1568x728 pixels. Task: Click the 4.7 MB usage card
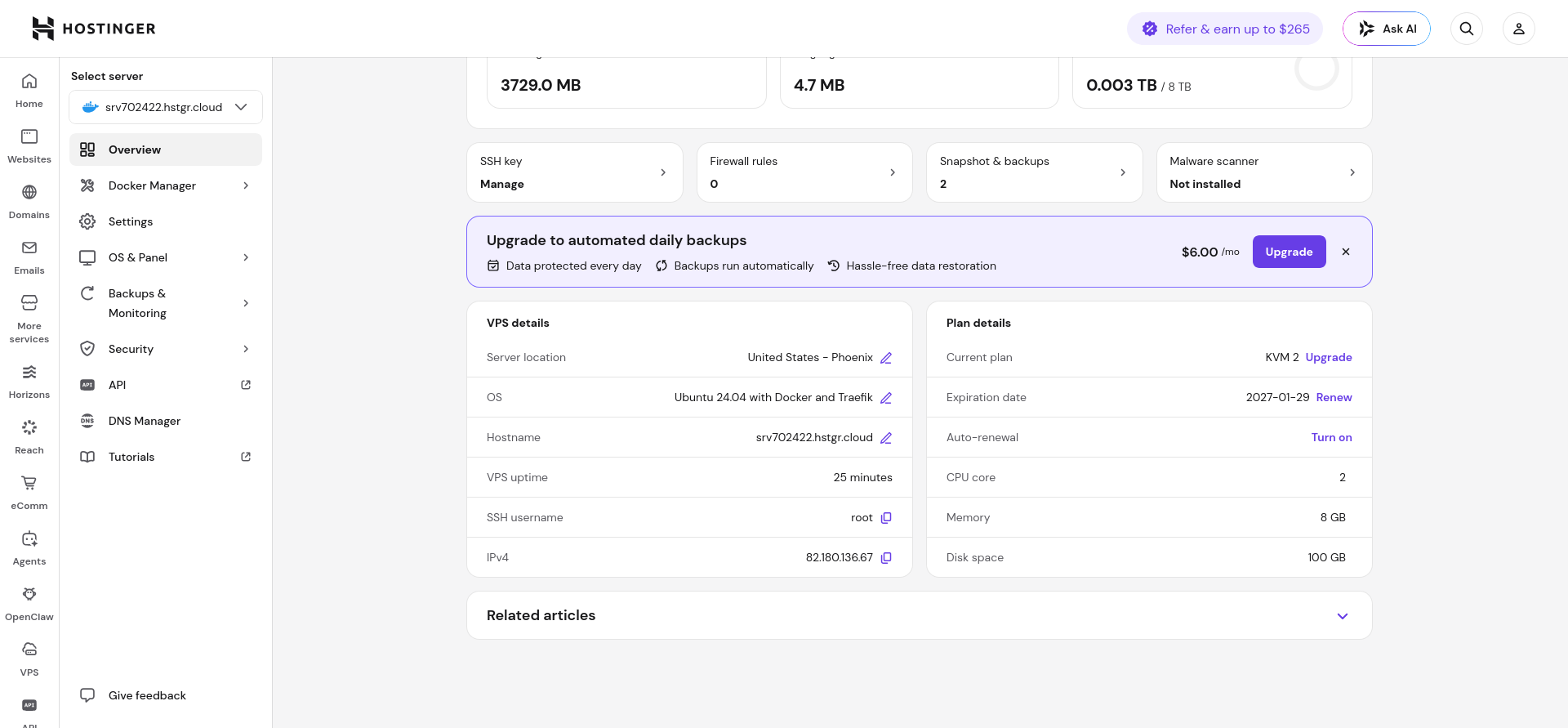tap(920, 83)
